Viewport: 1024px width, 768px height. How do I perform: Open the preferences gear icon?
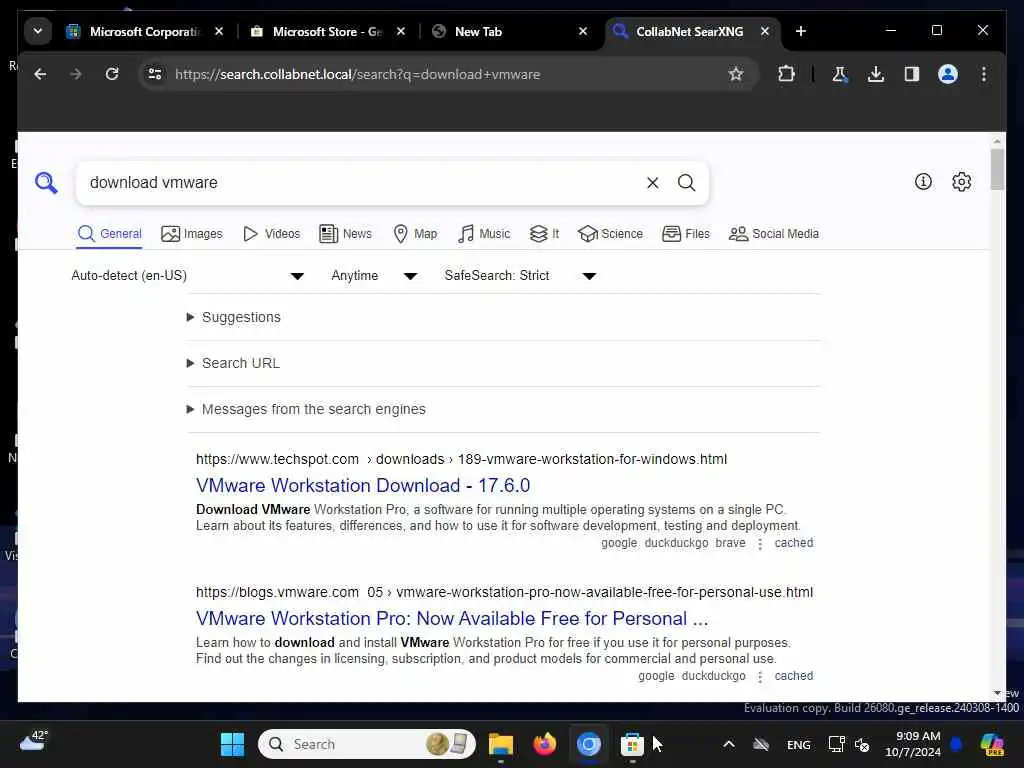pyautogui.click(x=961, y=182)
